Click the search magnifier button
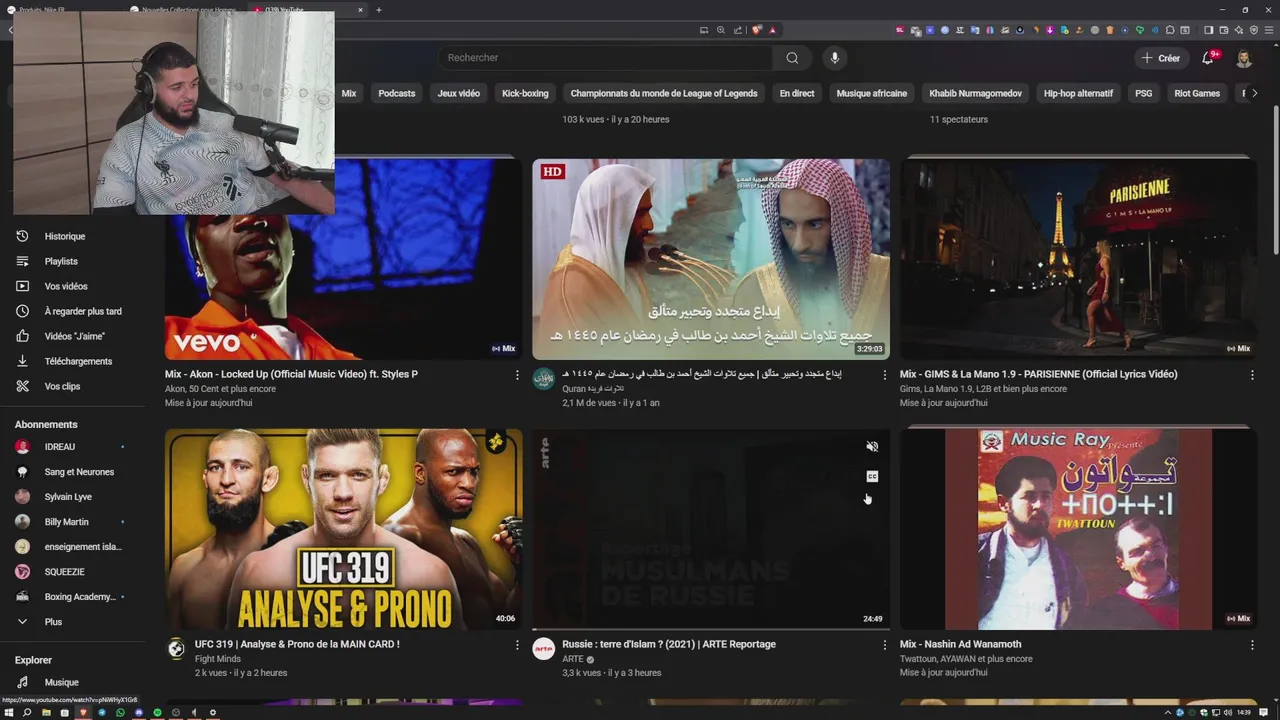This screenshot has width=1280, height=720. (x=792, y=58)
